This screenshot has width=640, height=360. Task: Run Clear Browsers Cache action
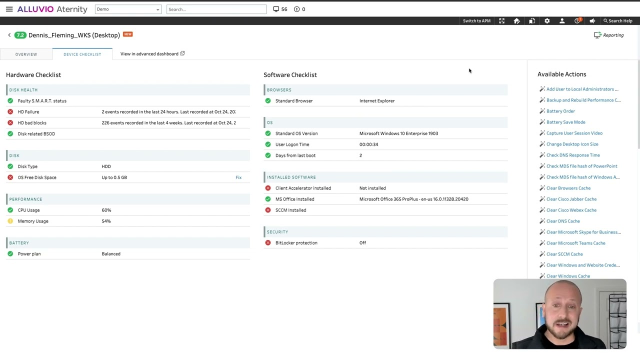click(x=569, y=188)
